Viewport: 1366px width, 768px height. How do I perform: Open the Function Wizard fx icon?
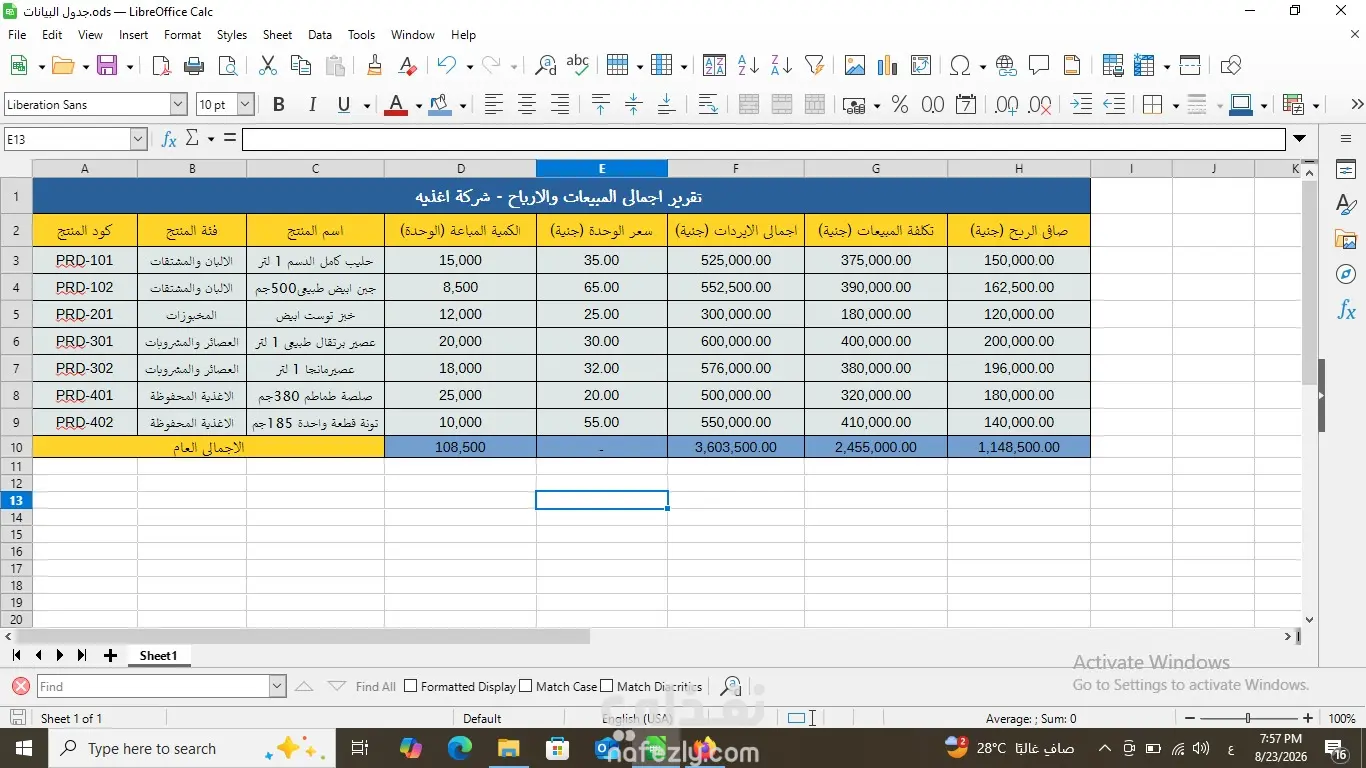(169, 139)
